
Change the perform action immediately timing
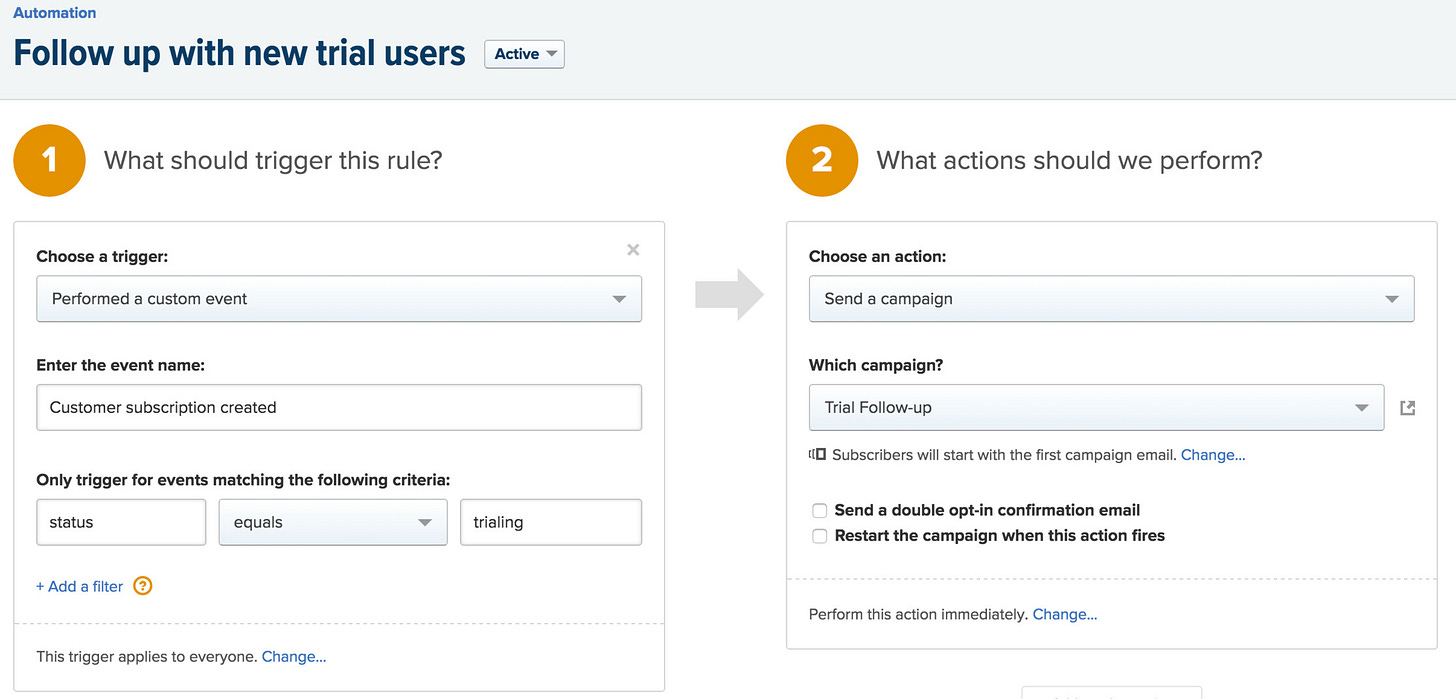click(1065, 614)
